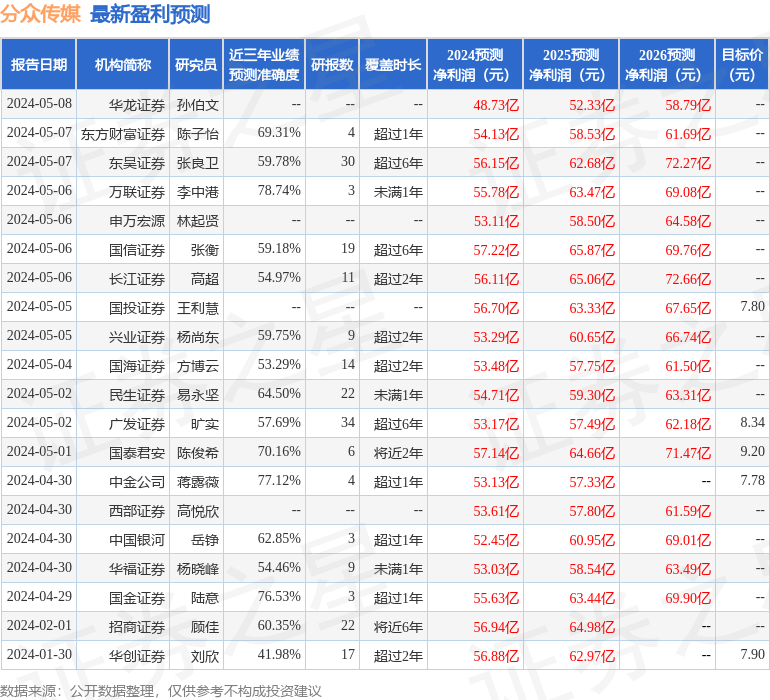Click researcher name 张良卫
The width and height of the screenshot is (770, 700).
pyautogui.click(x=197, y=163)
